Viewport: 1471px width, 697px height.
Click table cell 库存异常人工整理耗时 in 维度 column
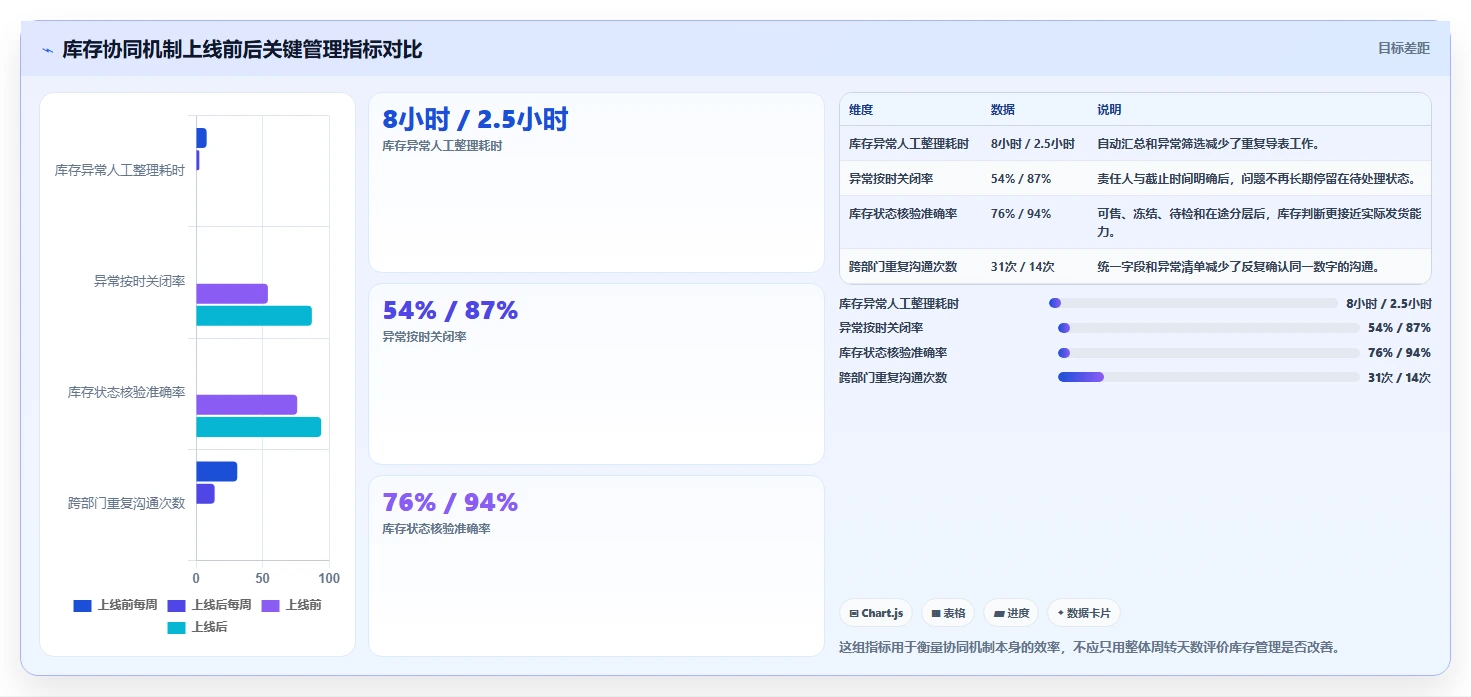(909, 144)
